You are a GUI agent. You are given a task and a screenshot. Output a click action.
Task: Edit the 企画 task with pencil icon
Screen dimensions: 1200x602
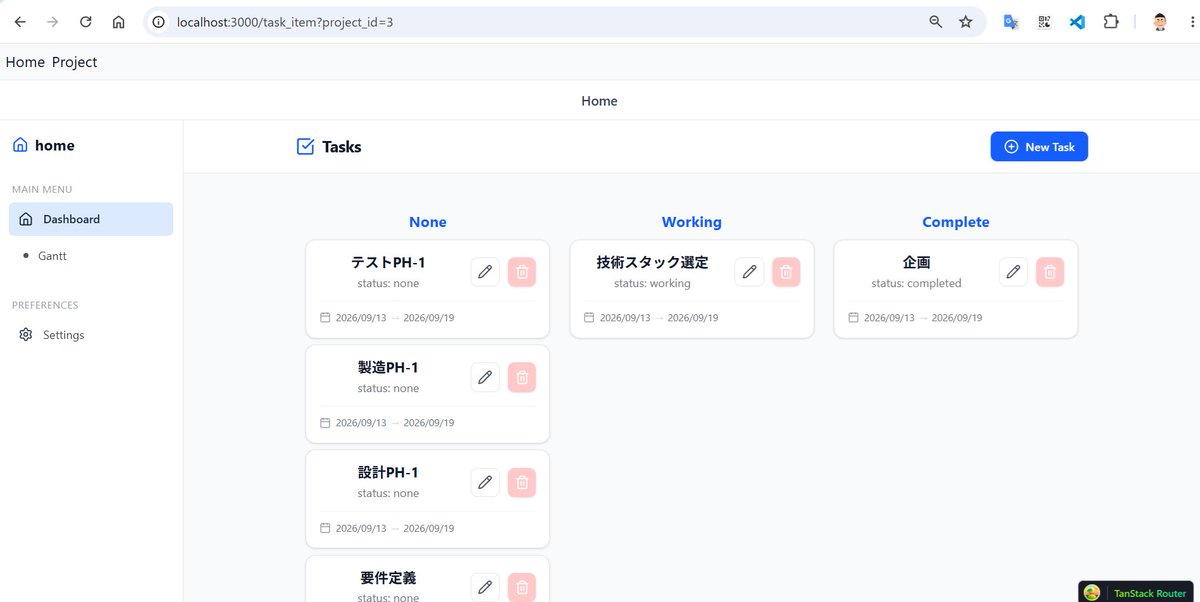click(x=1013, y=272)
